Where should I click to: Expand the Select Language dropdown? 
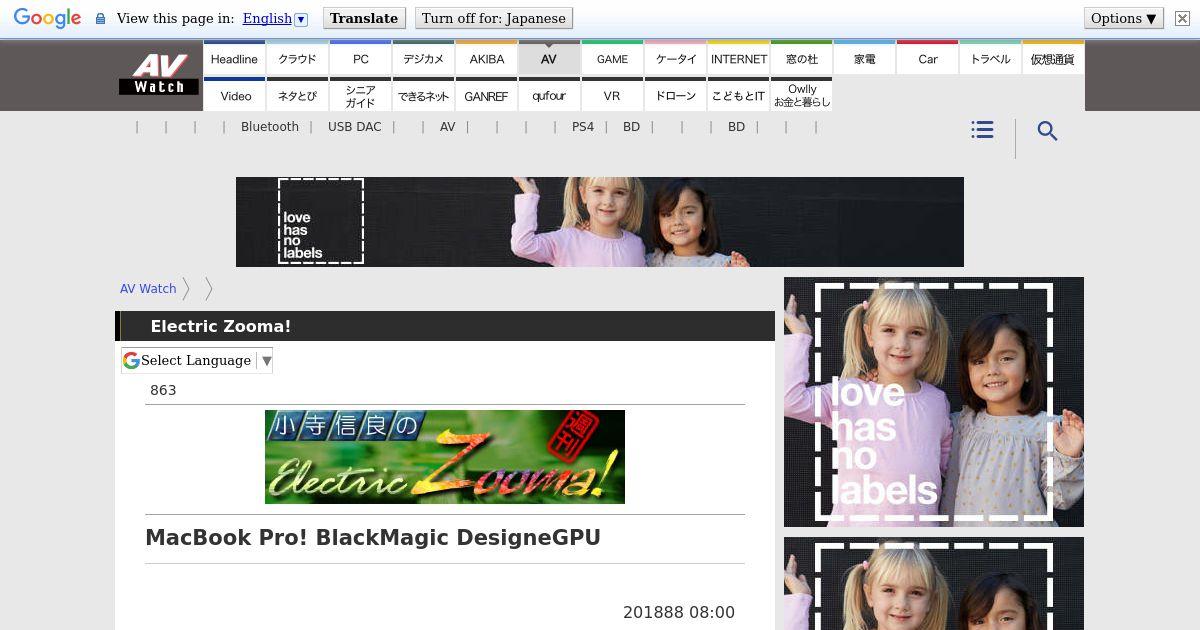point(197,361)
